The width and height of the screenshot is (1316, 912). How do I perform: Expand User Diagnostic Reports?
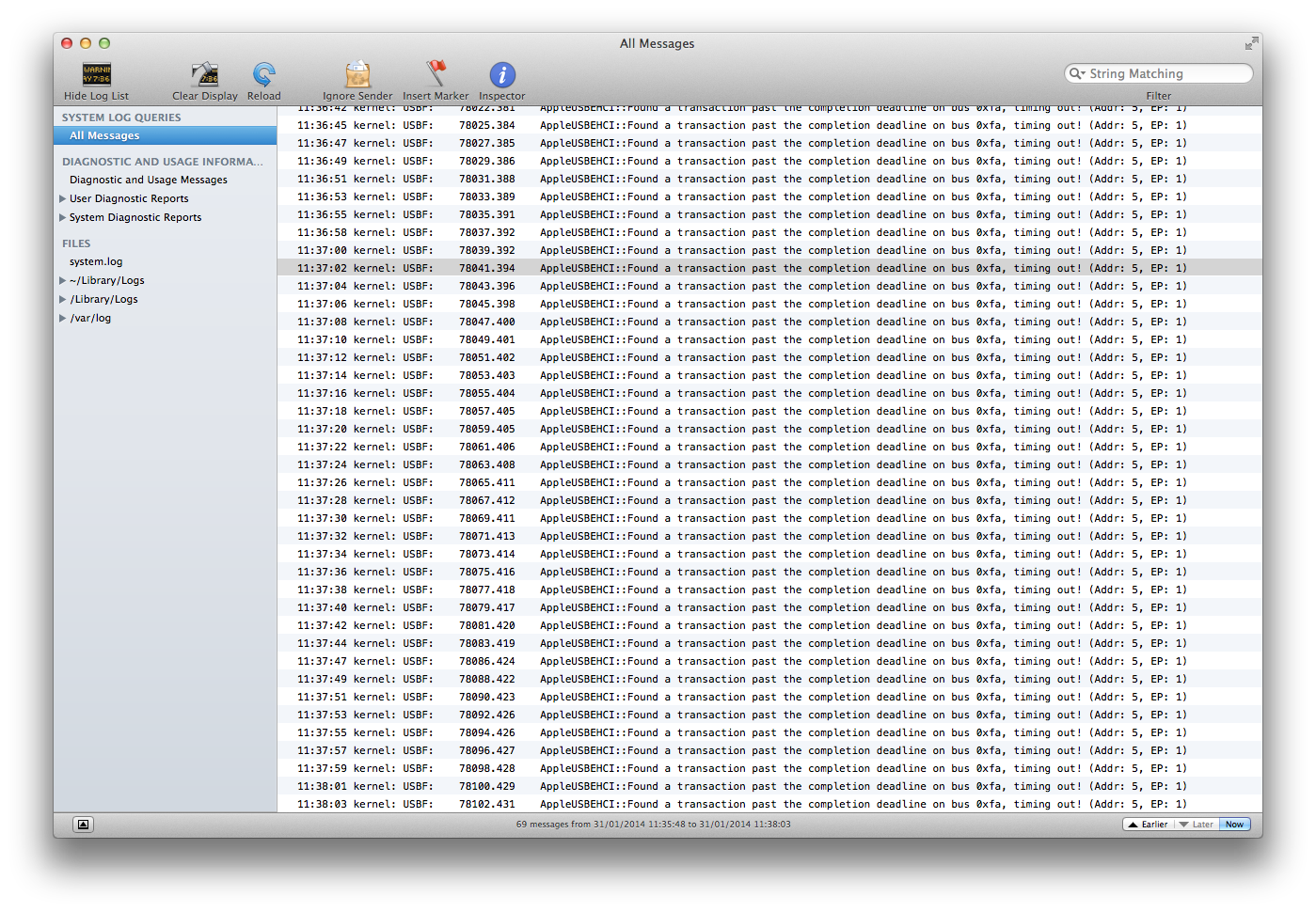(62, 198)
